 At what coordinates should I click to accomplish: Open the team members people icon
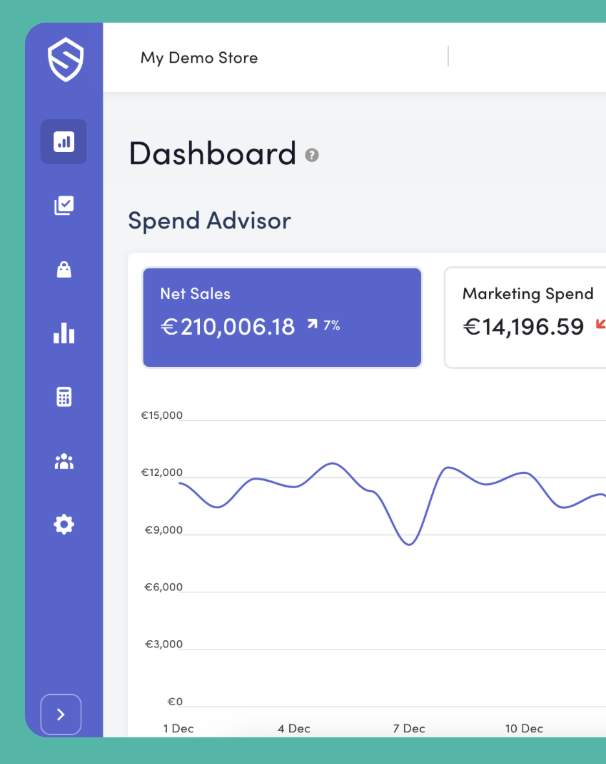point(64,461)
